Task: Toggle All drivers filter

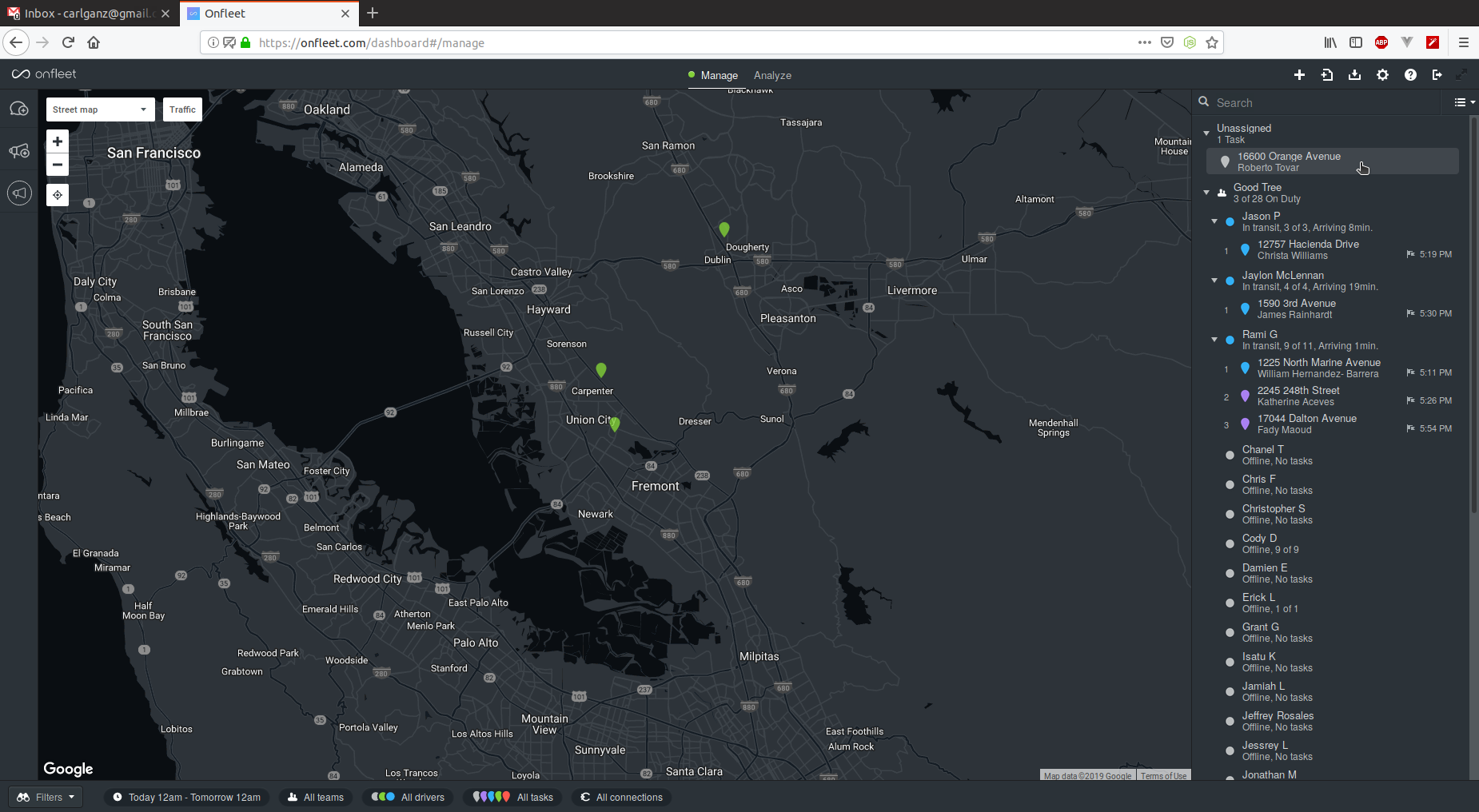Action: (x=408, y=797)
